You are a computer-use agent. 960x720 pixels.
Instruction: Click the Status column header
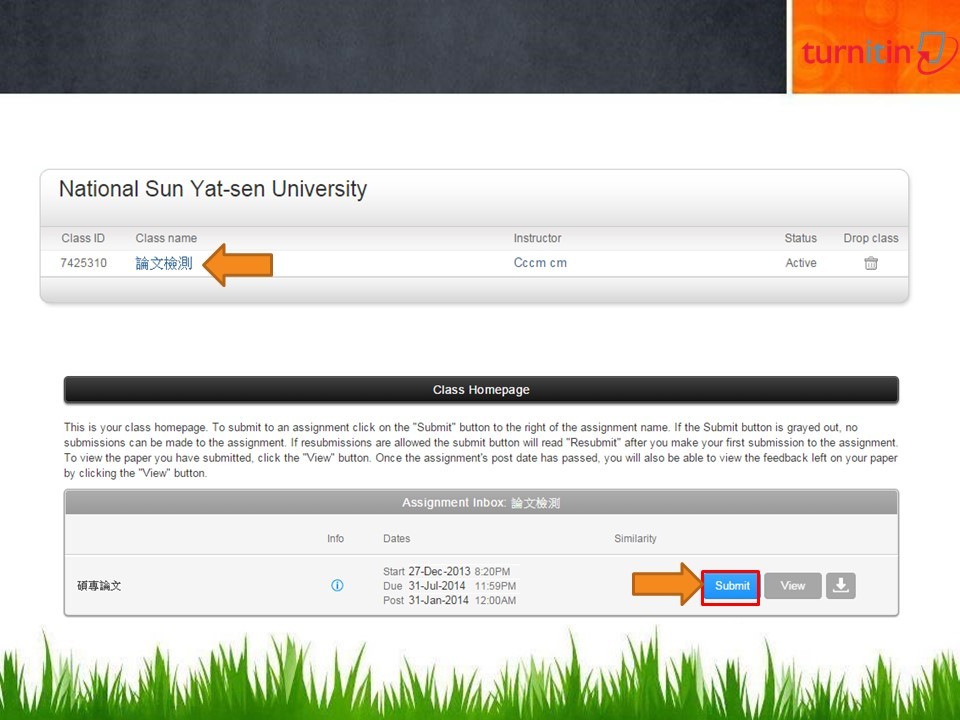point(800,238)
